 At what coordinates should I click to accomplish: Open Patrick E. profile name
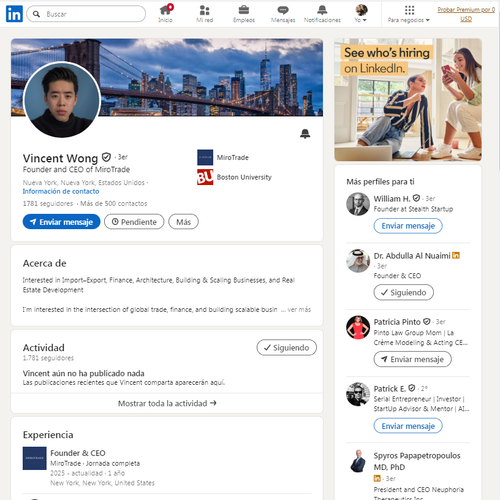click(390, 389)
